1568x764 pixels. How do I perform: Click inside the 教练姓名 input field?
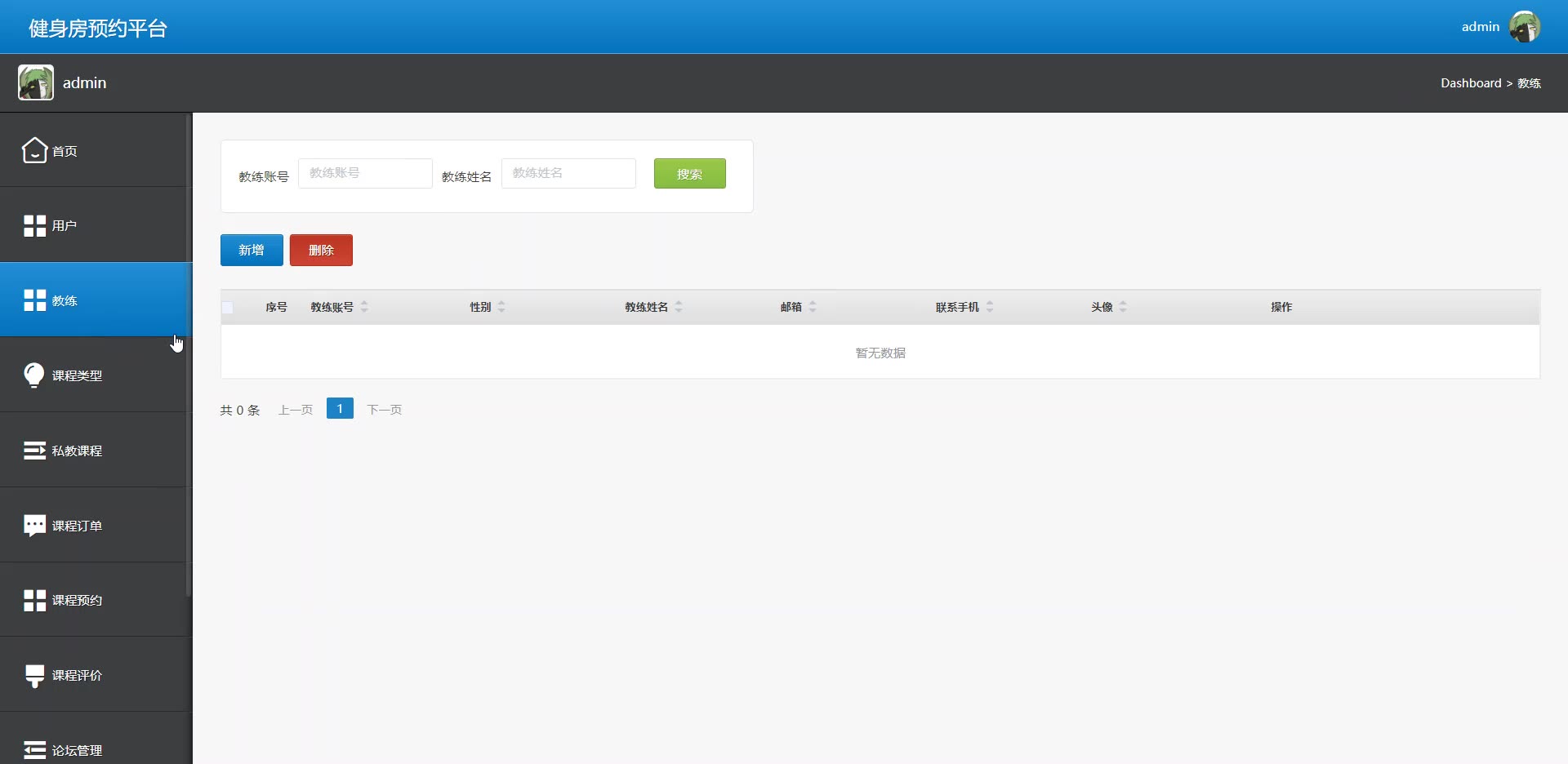coord(568,173)
